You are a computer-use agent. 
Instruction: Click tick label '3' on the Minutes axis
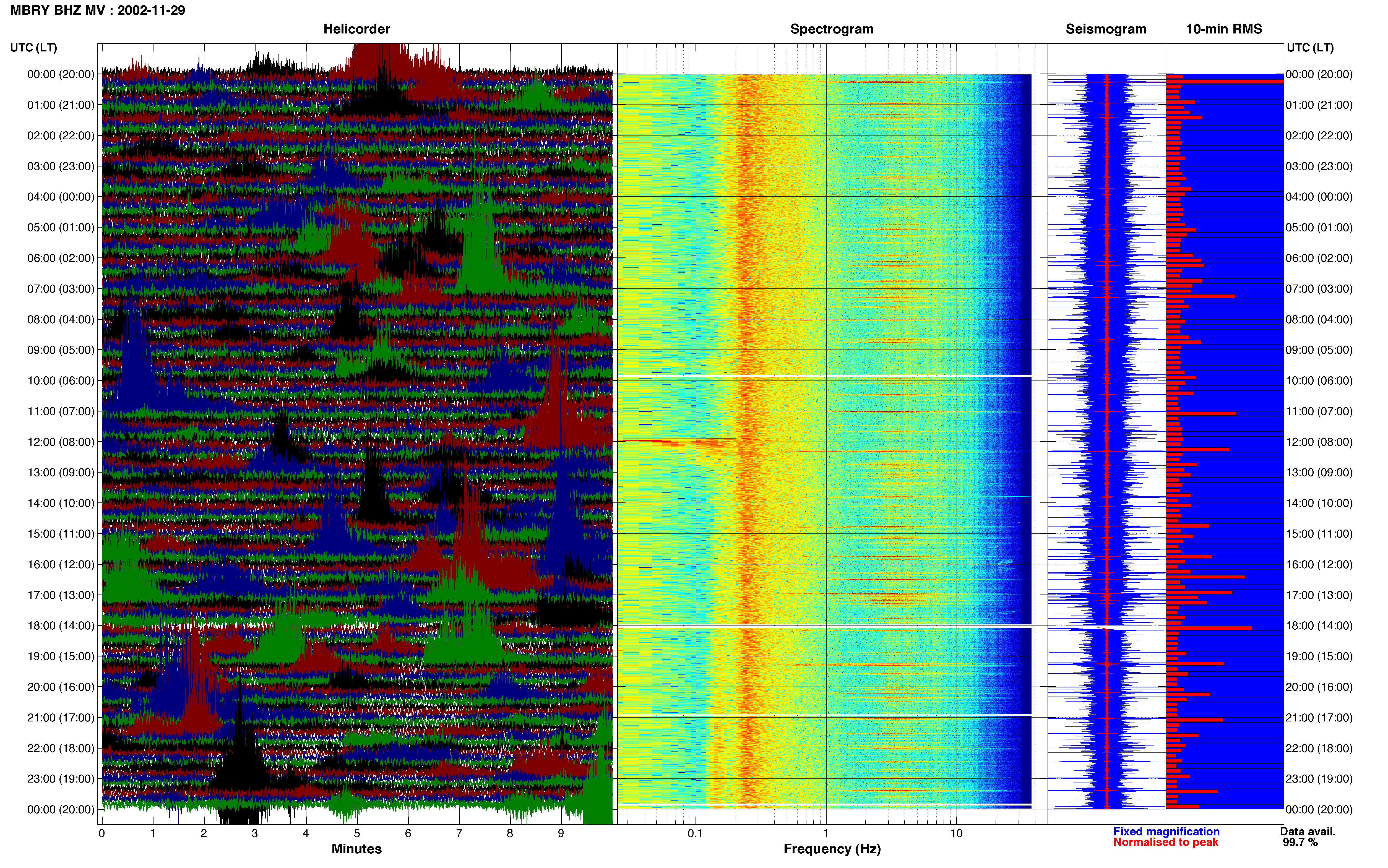[255, 833]
